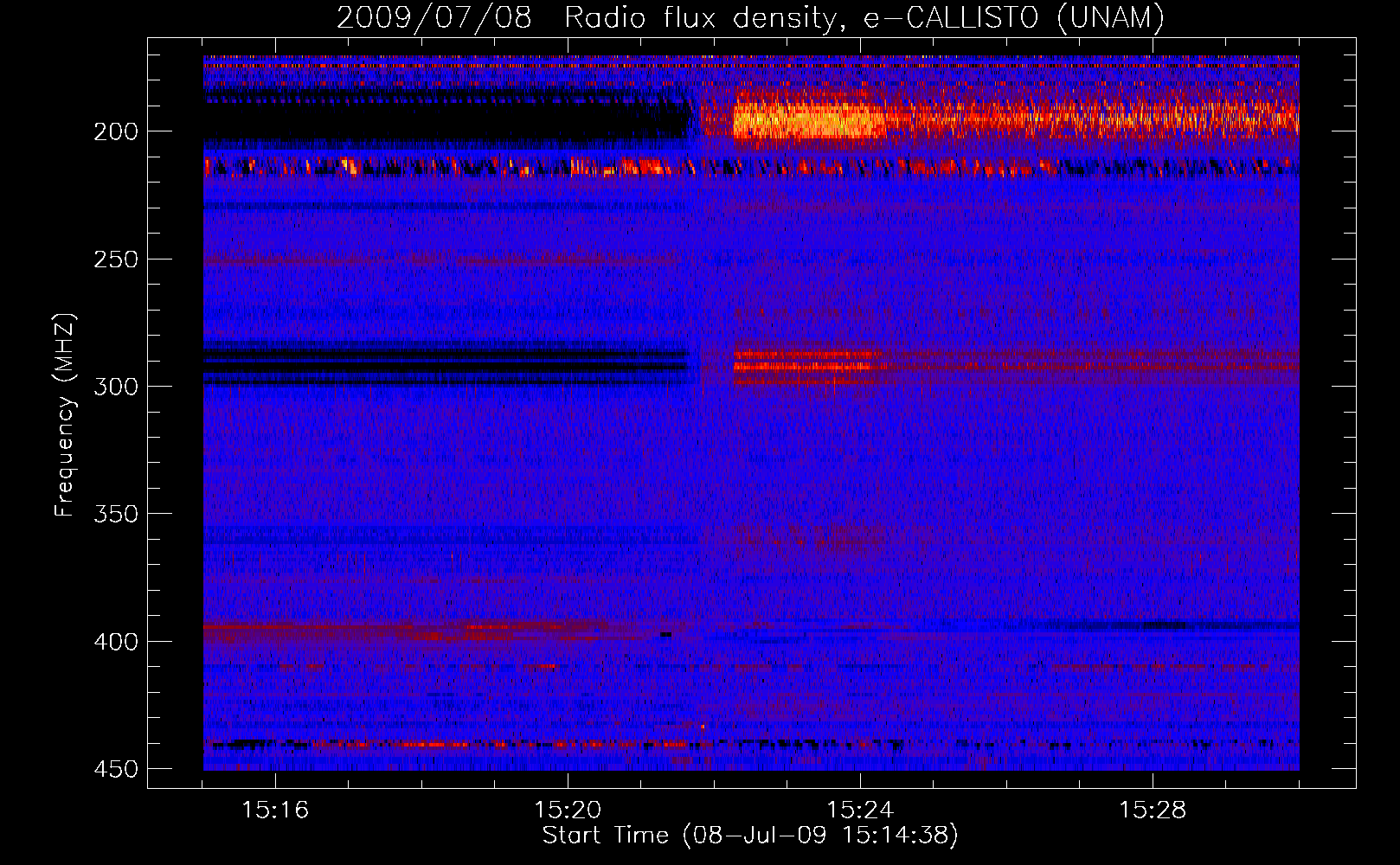Click the 450 frequency tick label

click(116, 769)
